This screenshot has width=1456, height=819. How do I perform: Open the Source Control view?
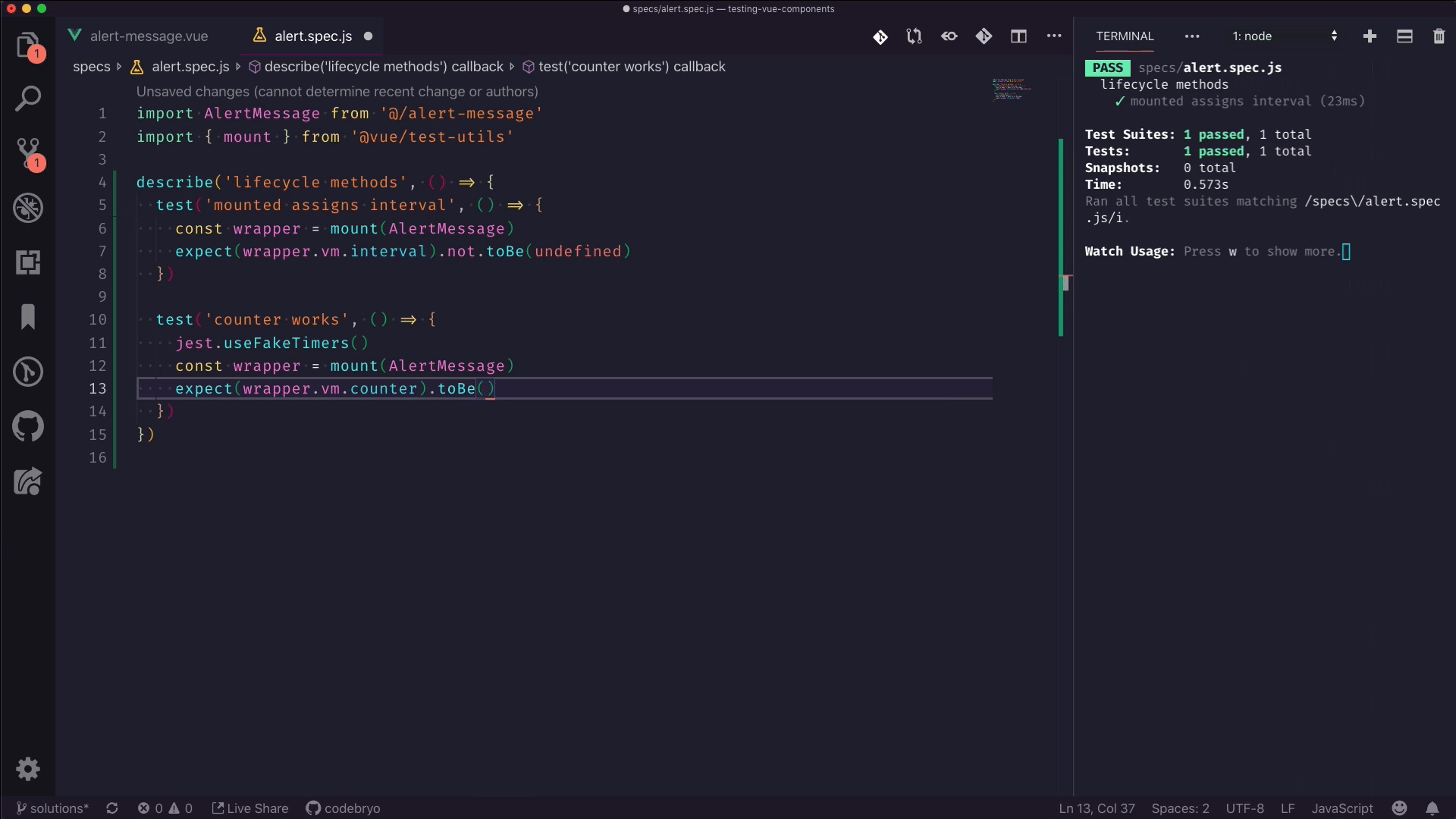pos(28,152)
